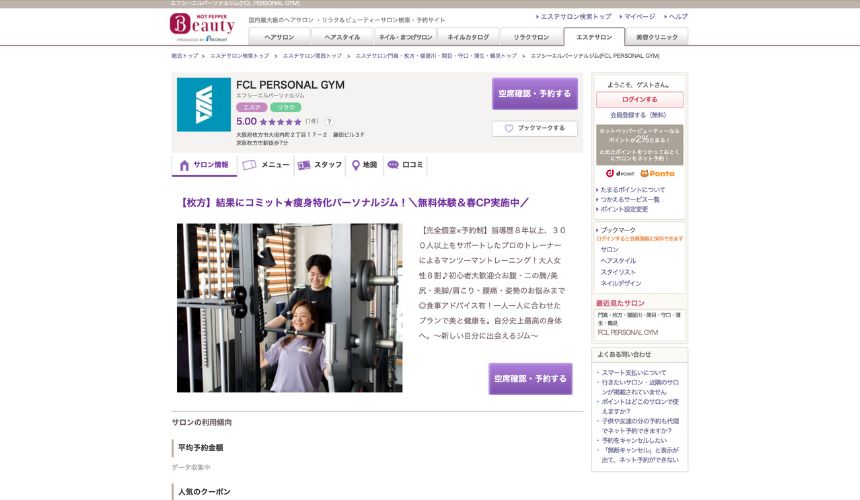Click the リラク category tag

tap(286, 107)
